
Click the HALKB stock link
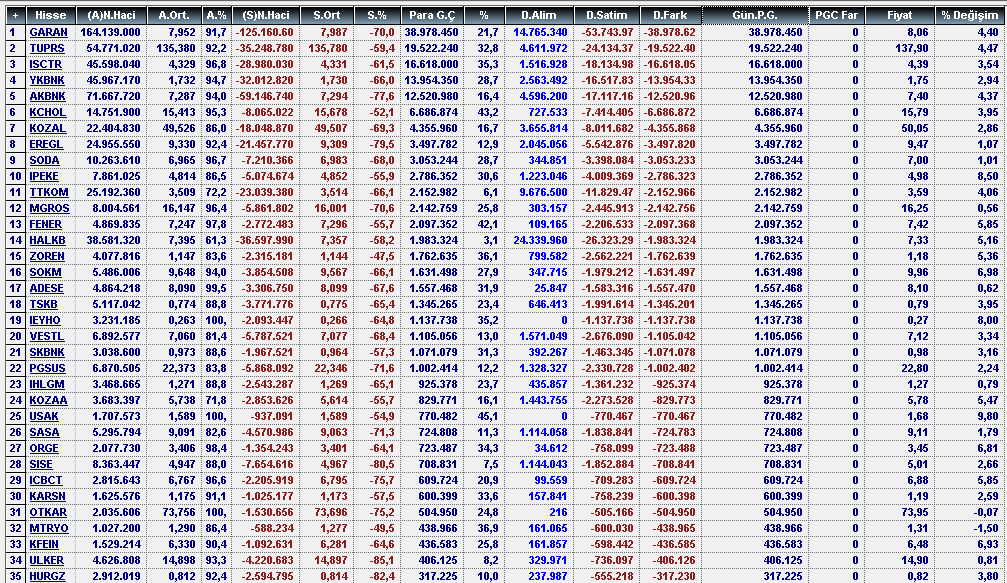tap(48, 240)
